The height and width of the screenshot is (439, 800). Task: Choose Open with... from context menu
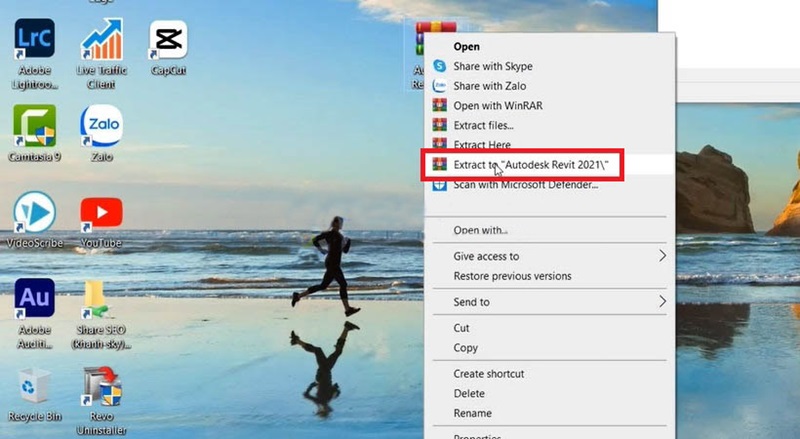(x=480, y=230)
